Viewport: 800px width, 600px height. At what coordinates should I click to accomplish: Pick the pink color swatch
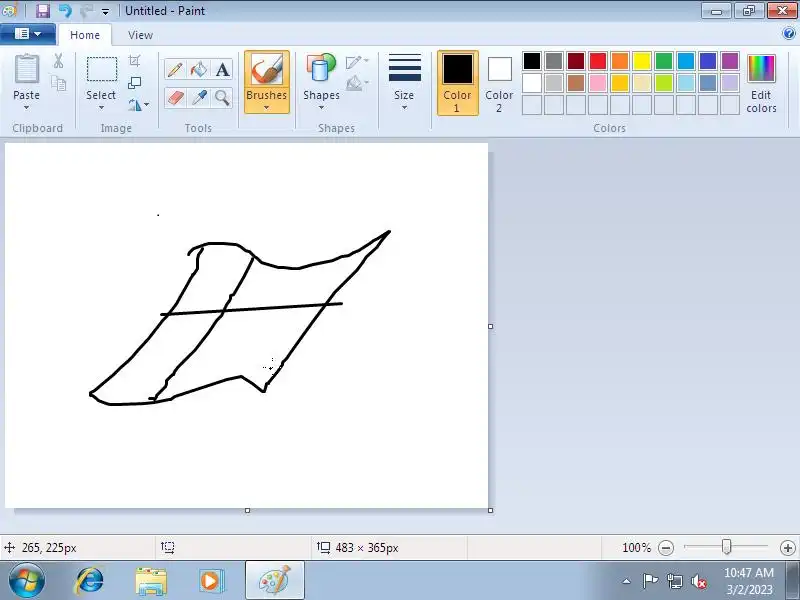598,83
